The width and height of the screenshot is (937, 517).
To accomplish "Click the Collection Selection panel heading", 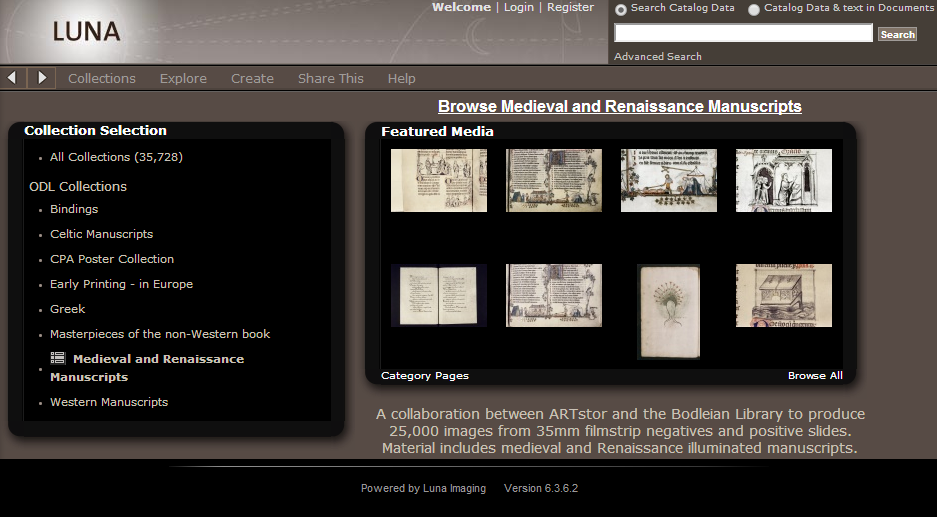I will click(96, 130).
